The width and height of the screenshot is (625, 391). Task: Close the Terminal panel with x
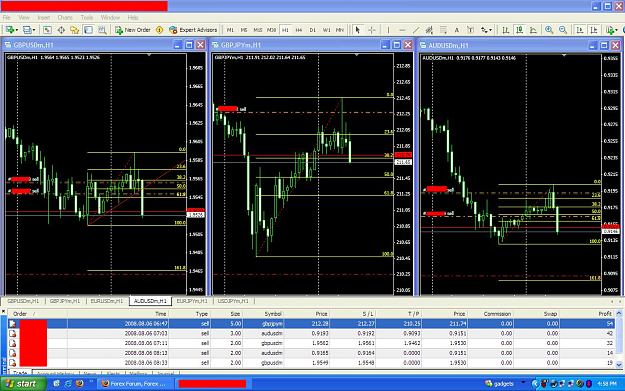coord(3,312)
